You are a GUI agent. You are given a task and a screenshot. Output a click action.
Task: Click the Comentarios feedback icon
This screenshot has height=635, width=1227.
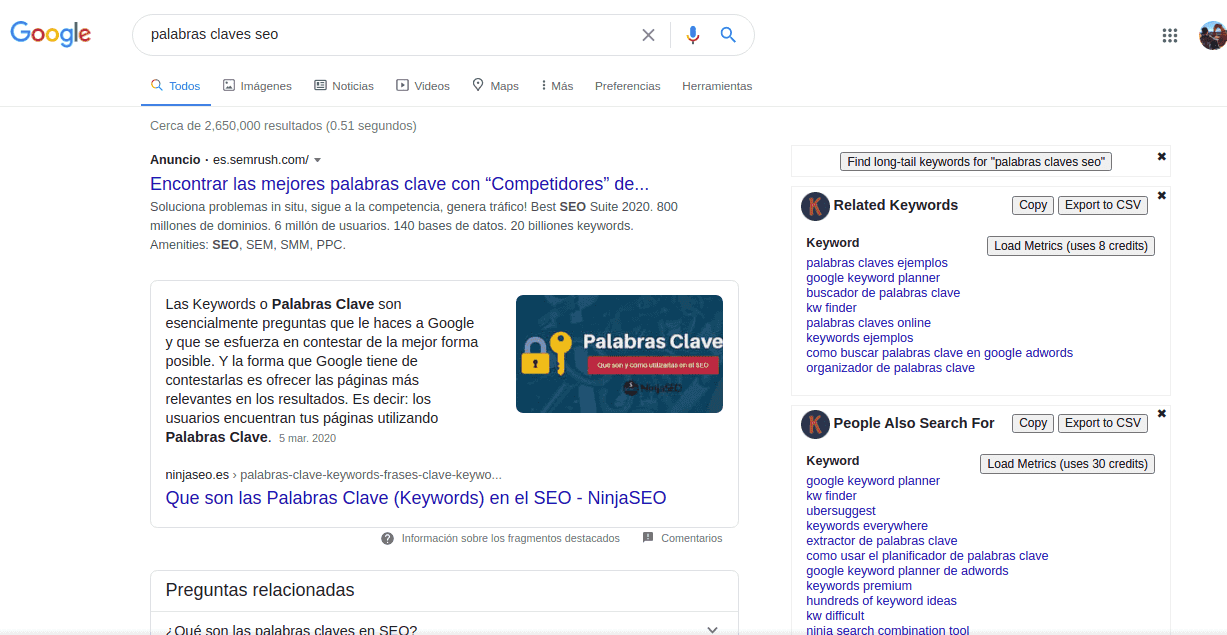648,538
